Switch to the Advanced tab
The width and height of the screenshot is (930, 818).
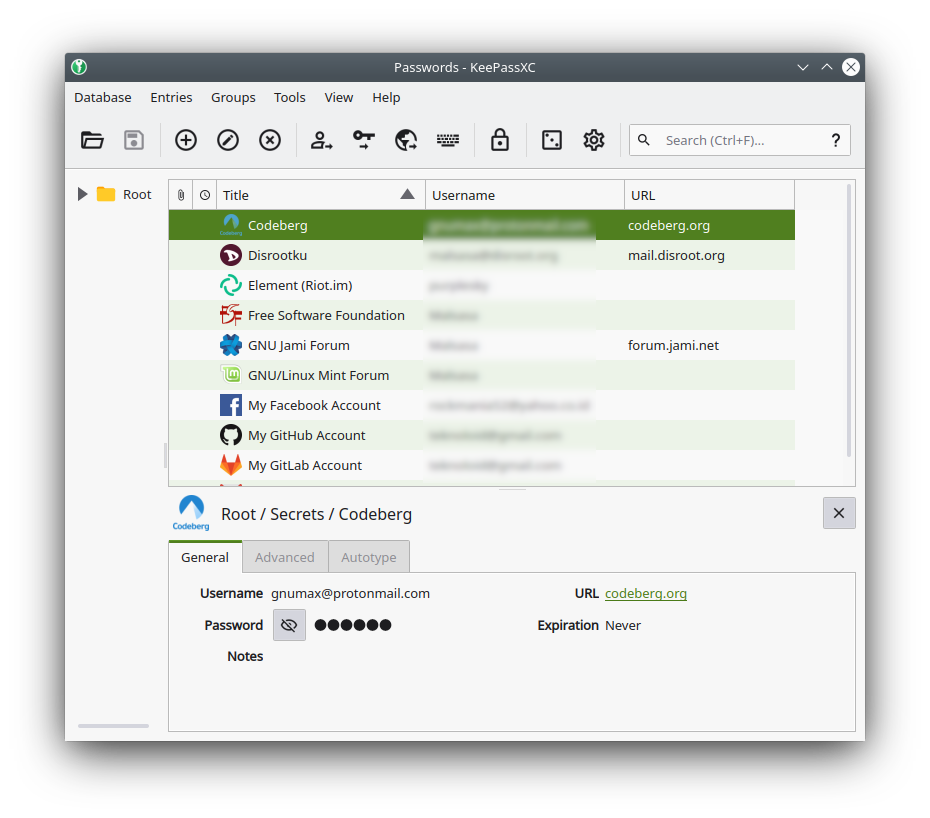[x=285, y=557]
